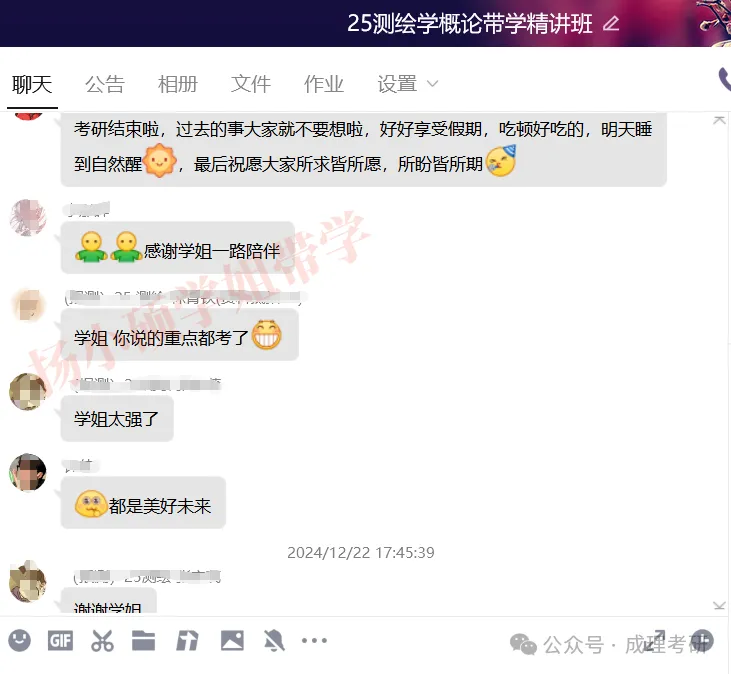Viewport: 731px width, 674px height.
Task: Open the 文件 tab
Action: tap(251, 84)
